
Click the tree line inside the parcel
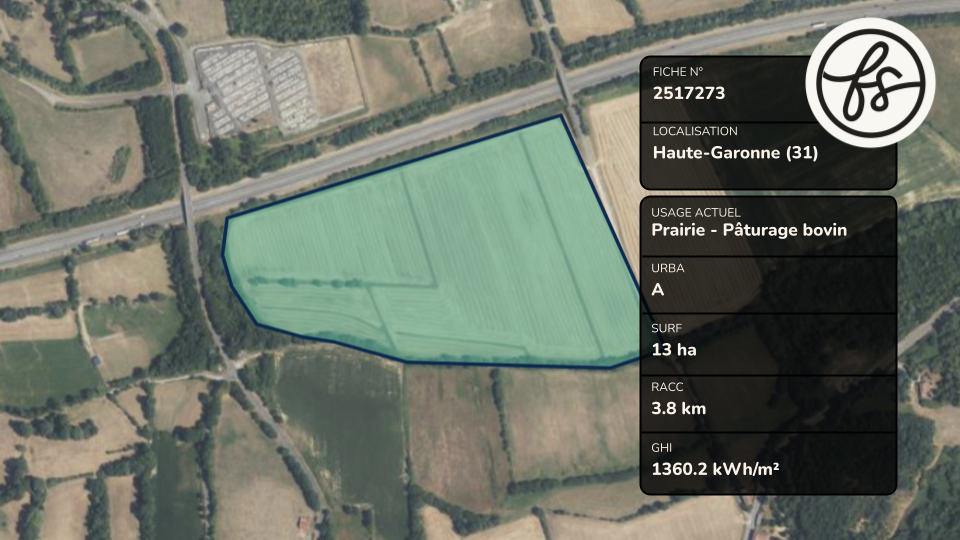pyautogui.click(x=306, y=283)
